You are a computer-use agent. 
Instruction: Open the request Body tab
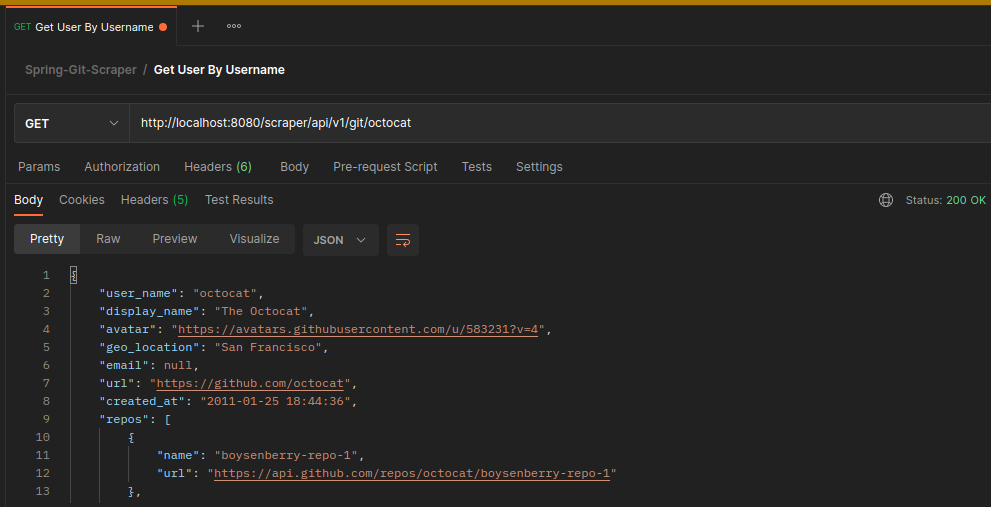point(295,167)
